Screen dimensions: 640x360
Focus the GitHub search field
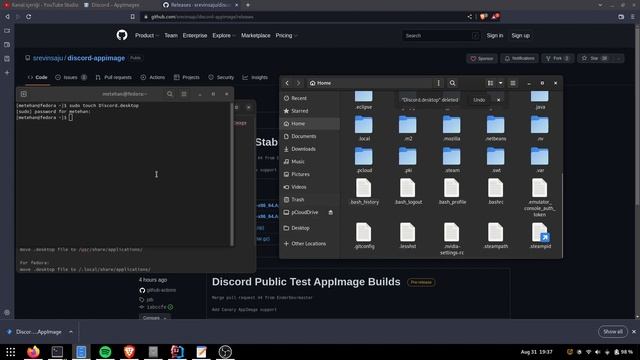(441, 36)
